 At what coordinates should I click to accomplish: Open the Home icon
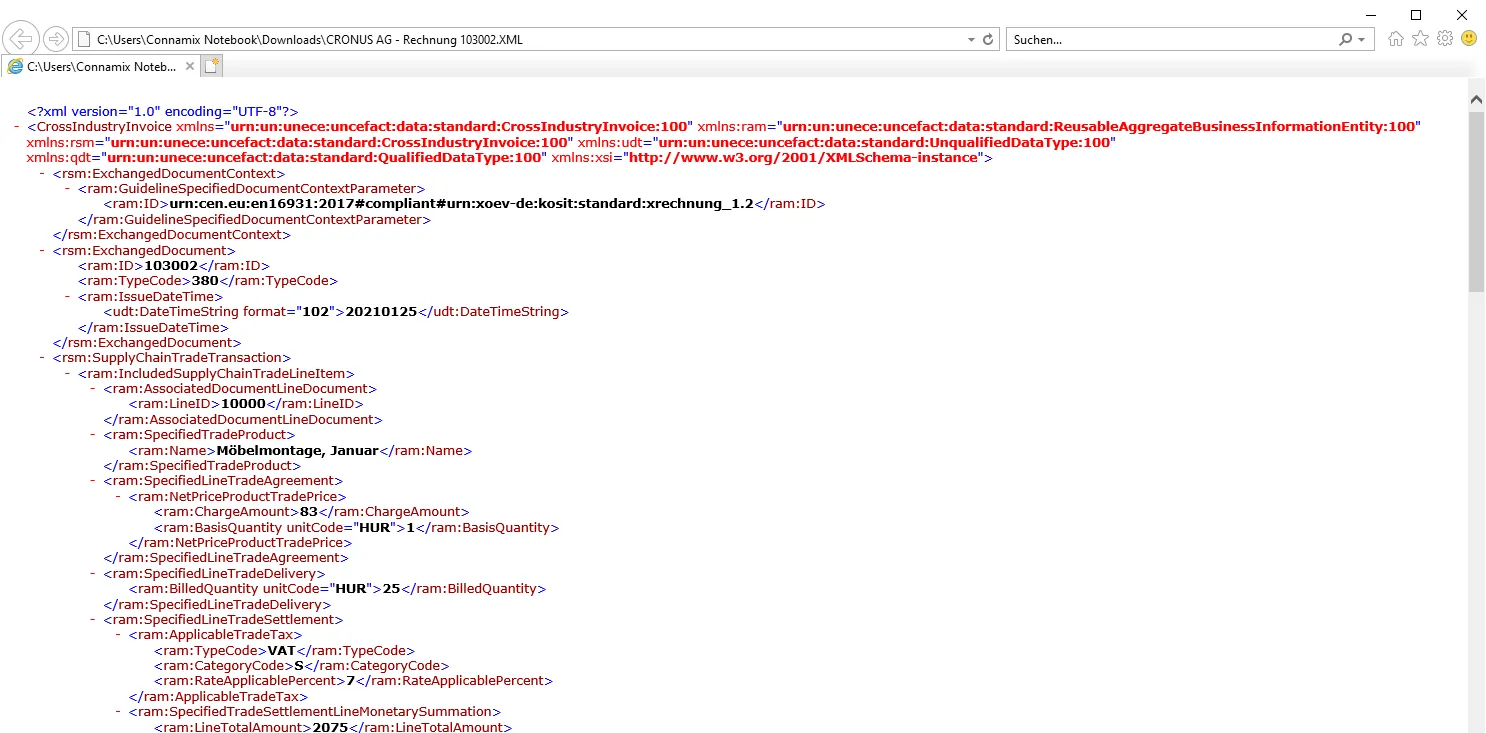tap(1395, 39)
